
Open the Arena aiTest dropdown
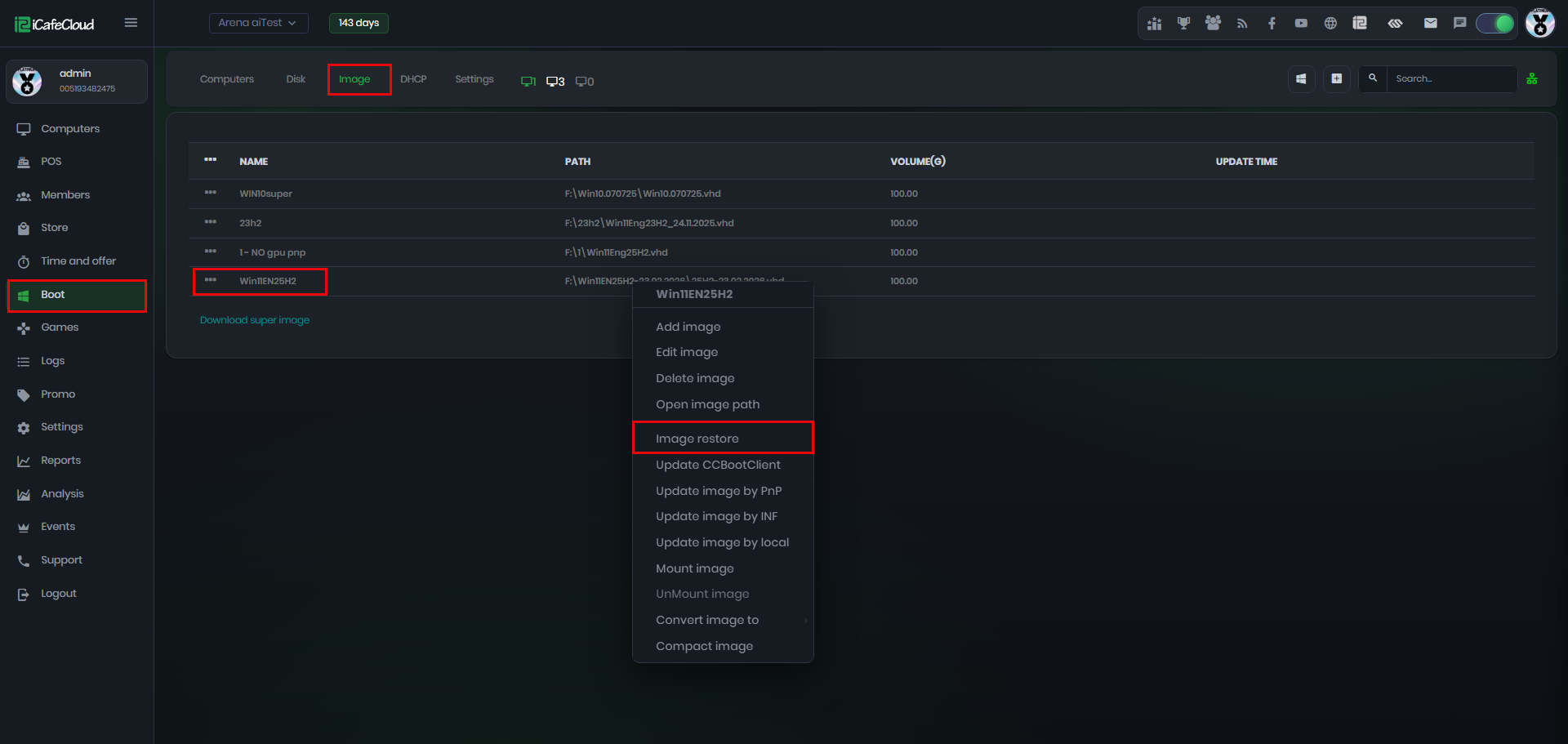click(x=258, y=23)
